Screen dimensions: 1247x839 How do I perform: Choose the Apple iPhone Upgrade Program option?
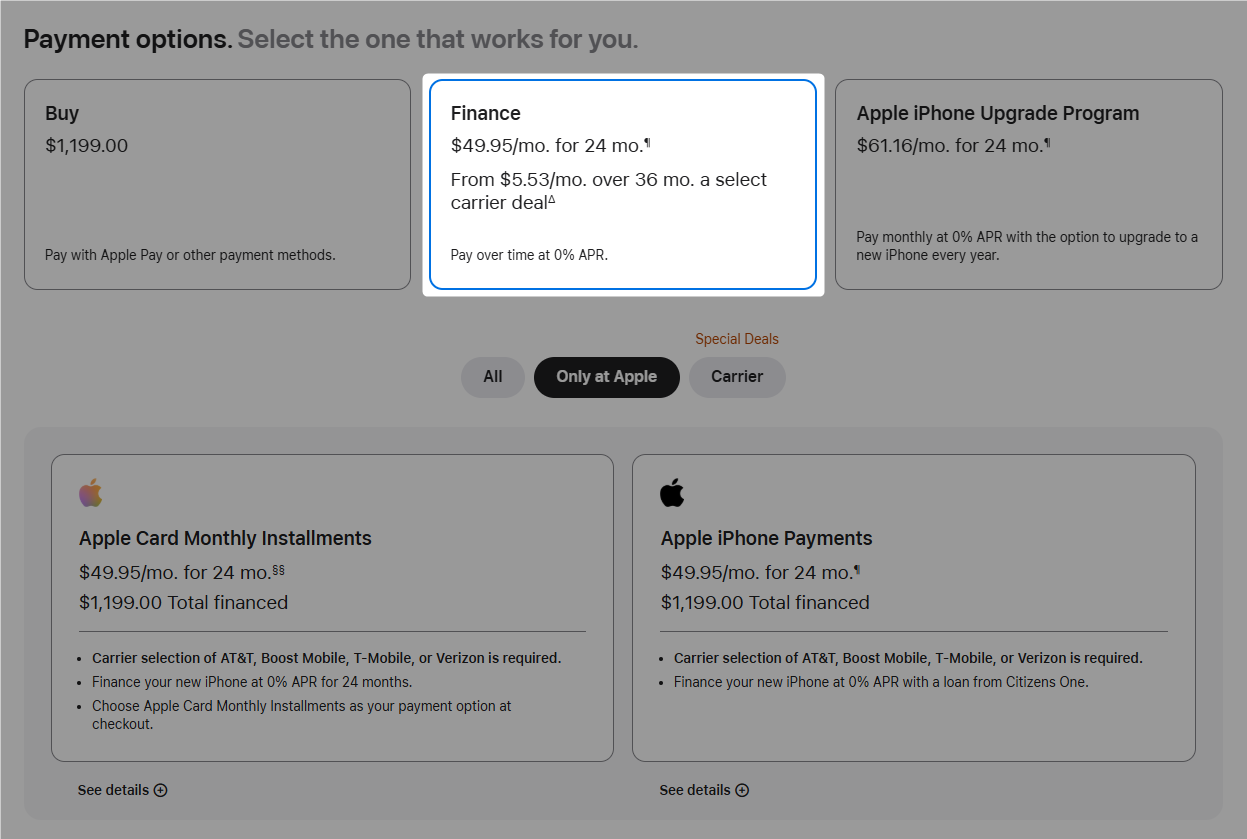pos(1028,184)
